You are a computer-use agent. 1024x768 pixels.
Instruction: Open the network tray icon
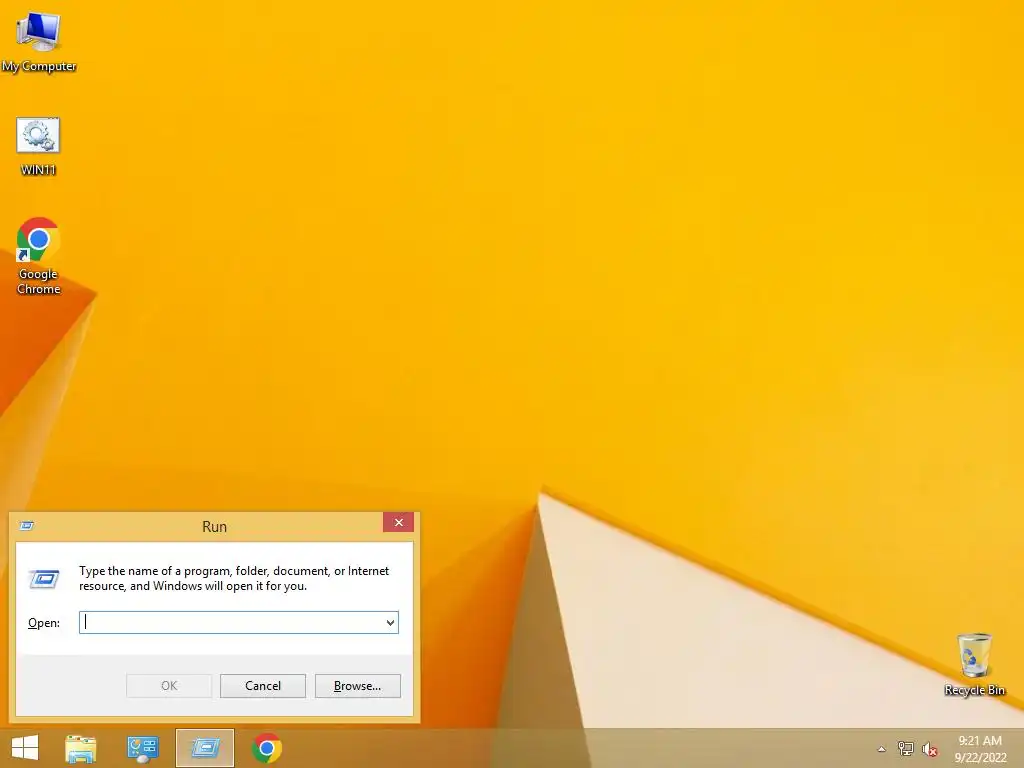(906, 748)
